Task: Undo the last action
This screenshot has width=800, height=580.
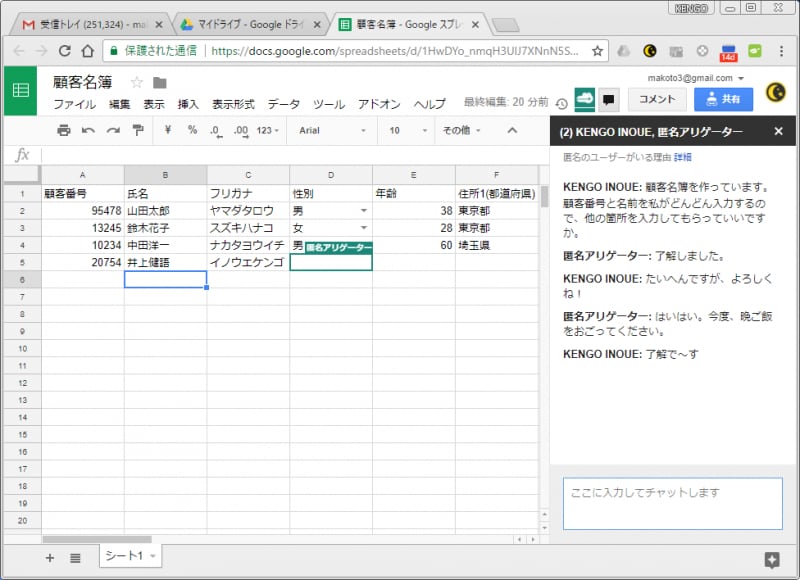Action: [x=88, y=130]
